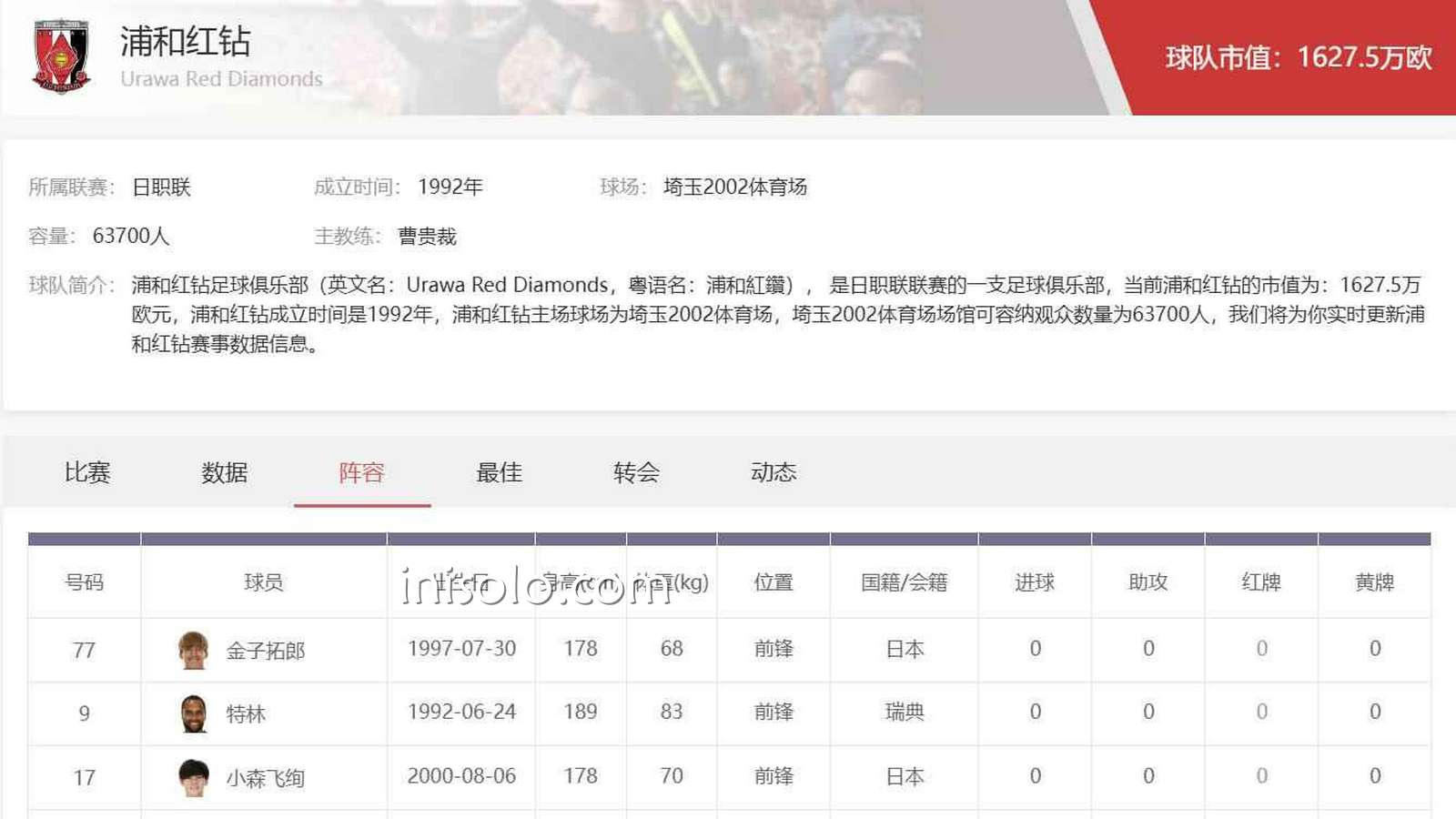
Task: Click weight 70 in 小森飞绚 row
Action: [x=672, y=776]
